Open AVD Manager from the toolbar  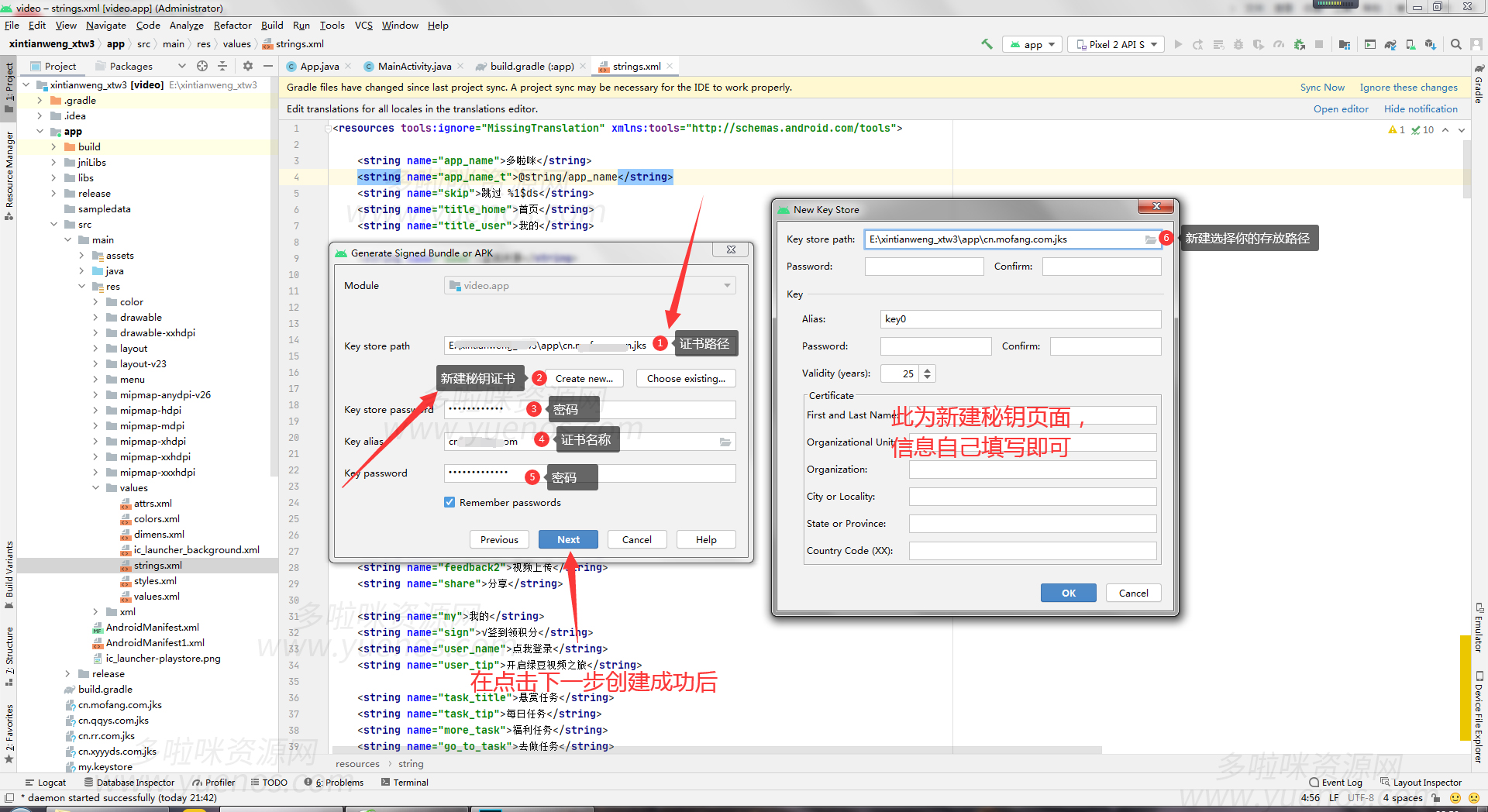coord(1410,44)
